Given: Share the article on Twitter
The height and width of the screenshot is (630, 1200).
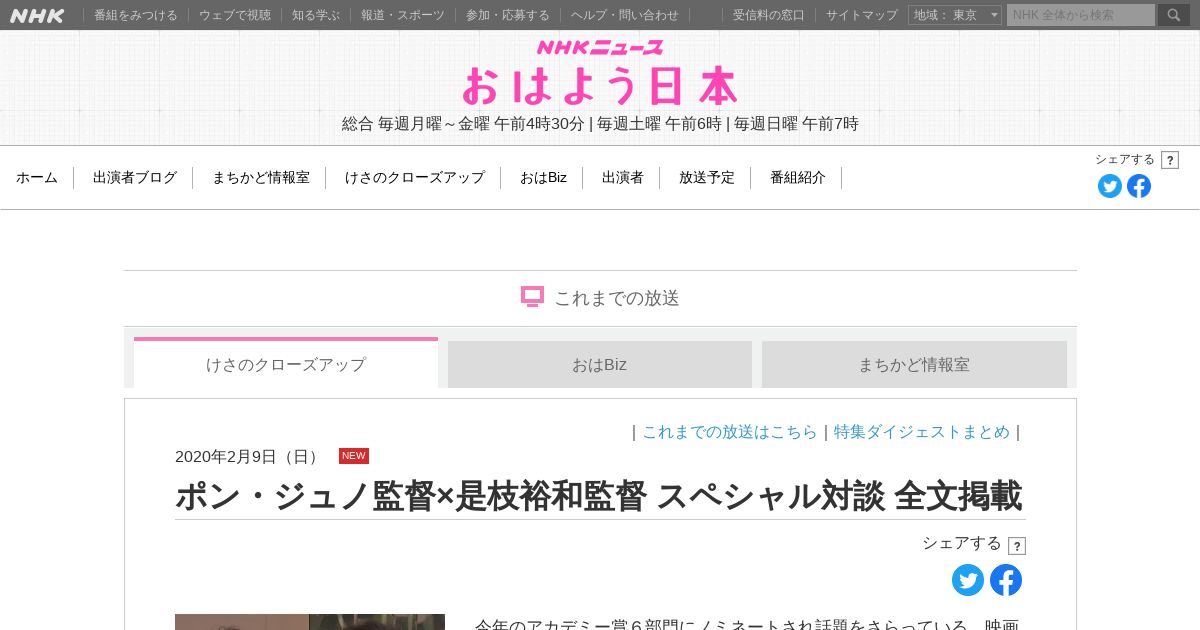Looking at the screenshot, I should coord(968,580).
